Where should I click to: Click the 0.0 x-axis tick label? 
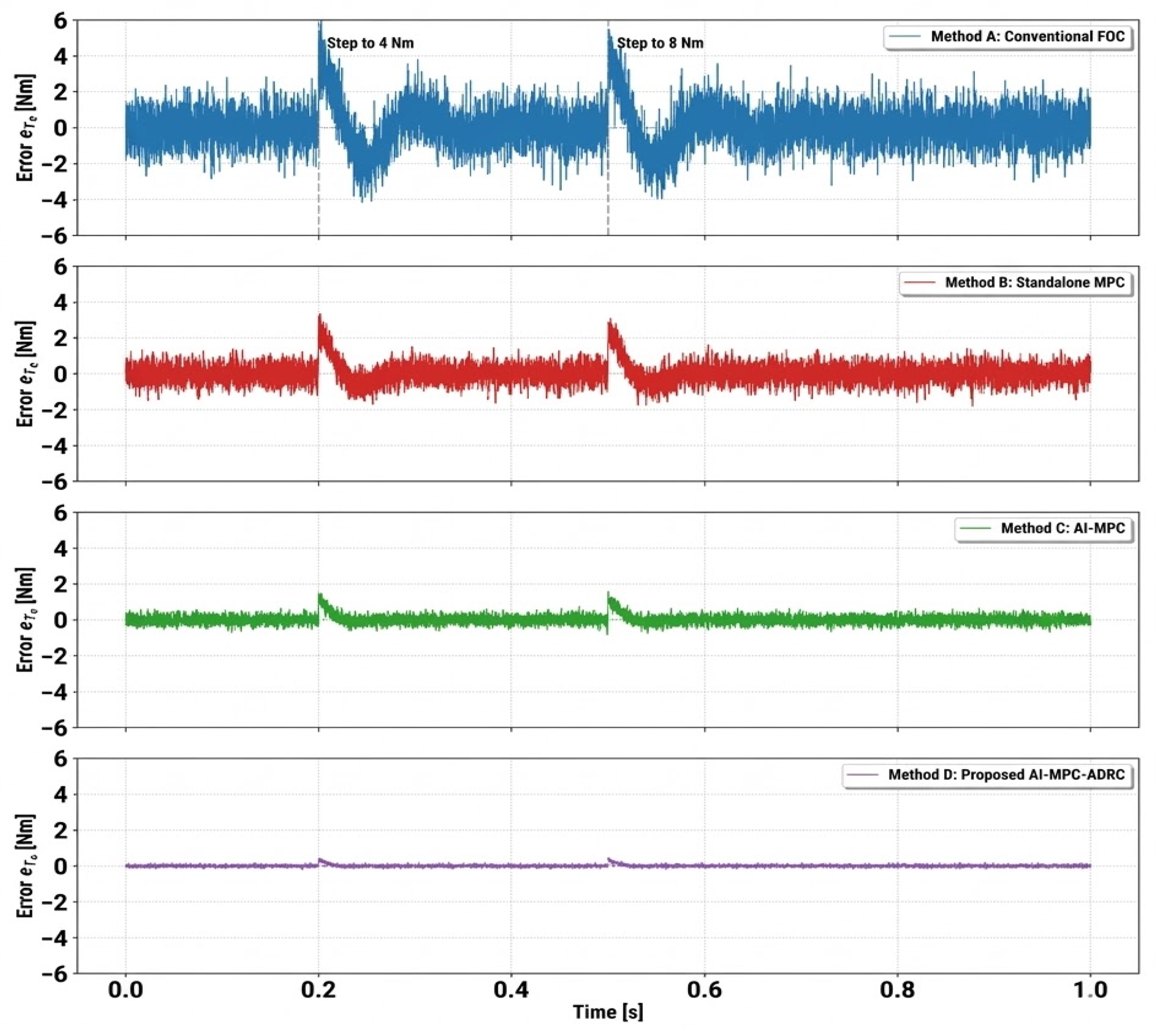[x=126, y=989]
